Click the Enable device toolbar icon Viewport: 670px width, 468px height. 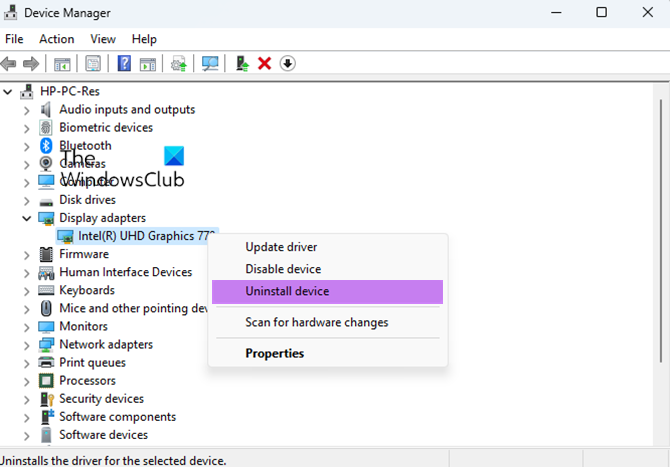pyautogui.click(x=242, y=64)
